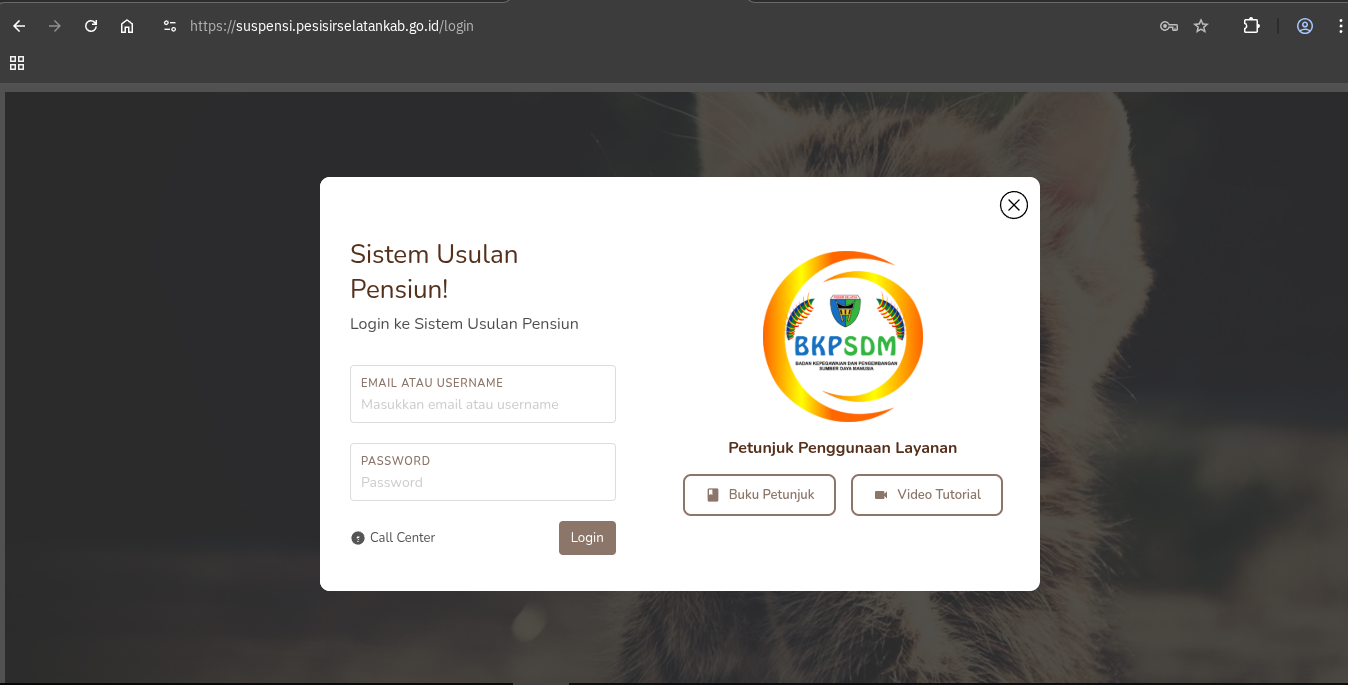This screenshot has width=1348, height=685.
Task: Reload the page with refresh icon
Action: click(x=91, y=26)
